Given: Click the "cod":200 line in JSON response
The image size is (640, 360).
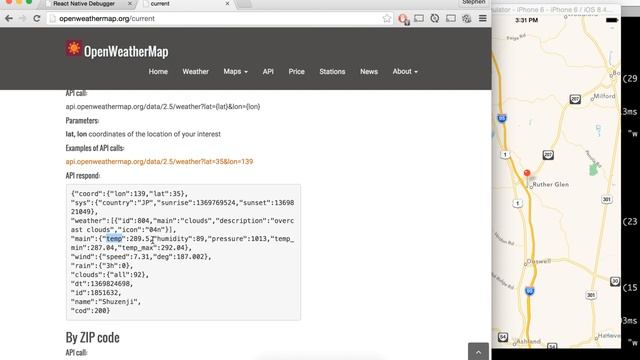Looking at the screenshot, I should coord(90,311).
